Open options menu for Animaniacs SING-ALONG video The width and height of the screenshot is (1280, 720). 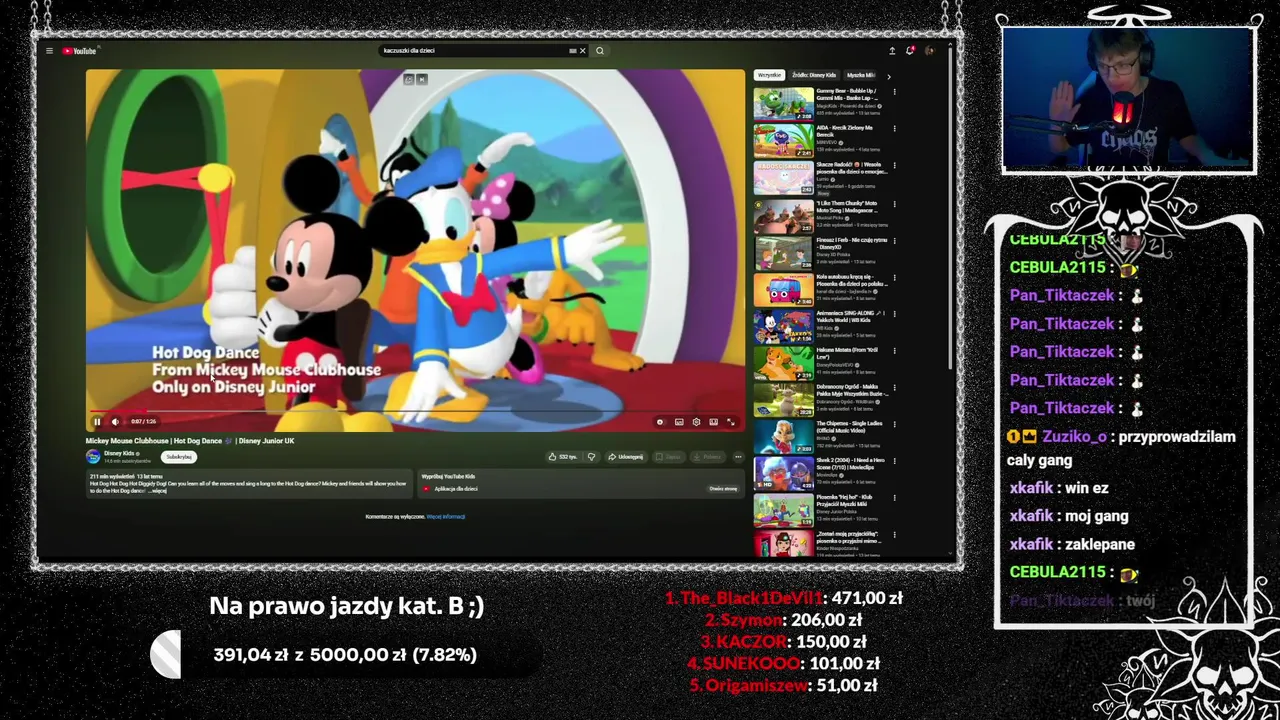pyautogui.click(x=894, y=314)
